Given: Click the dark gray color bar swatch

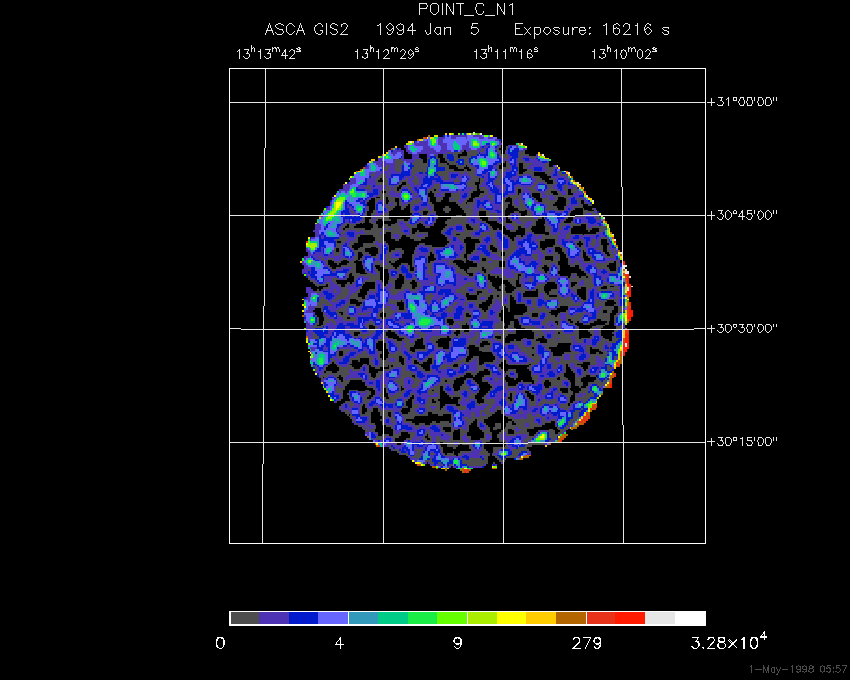Looking at the screenshot, I should pos(244,618).
